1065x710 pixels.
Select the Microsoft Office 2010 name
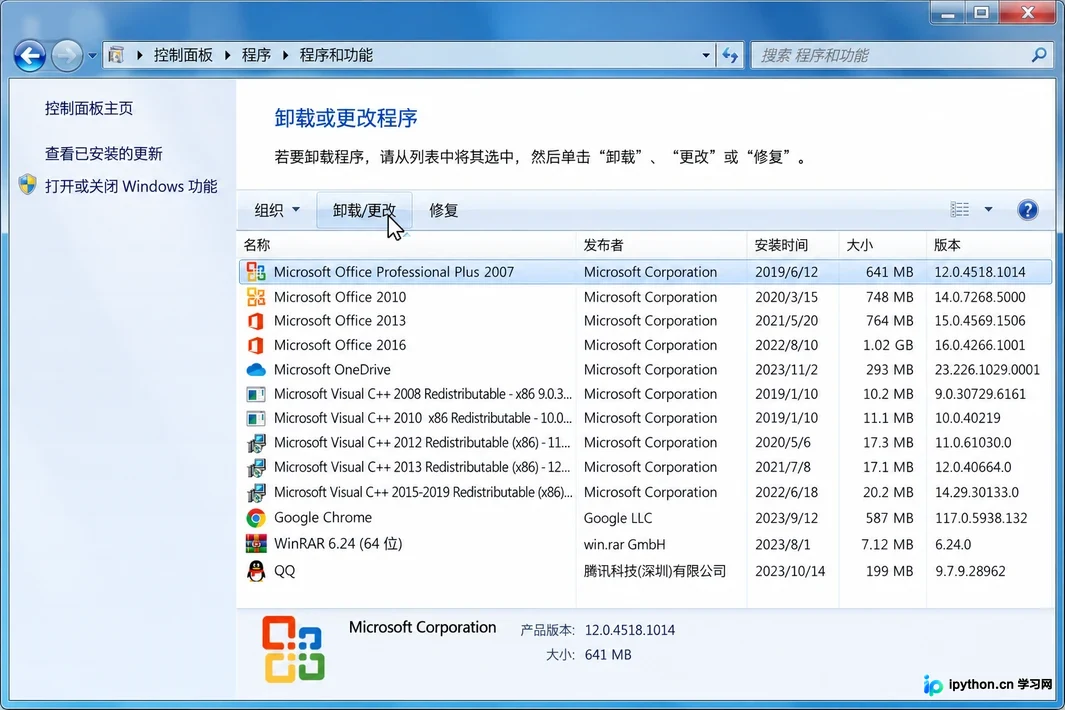340,297
